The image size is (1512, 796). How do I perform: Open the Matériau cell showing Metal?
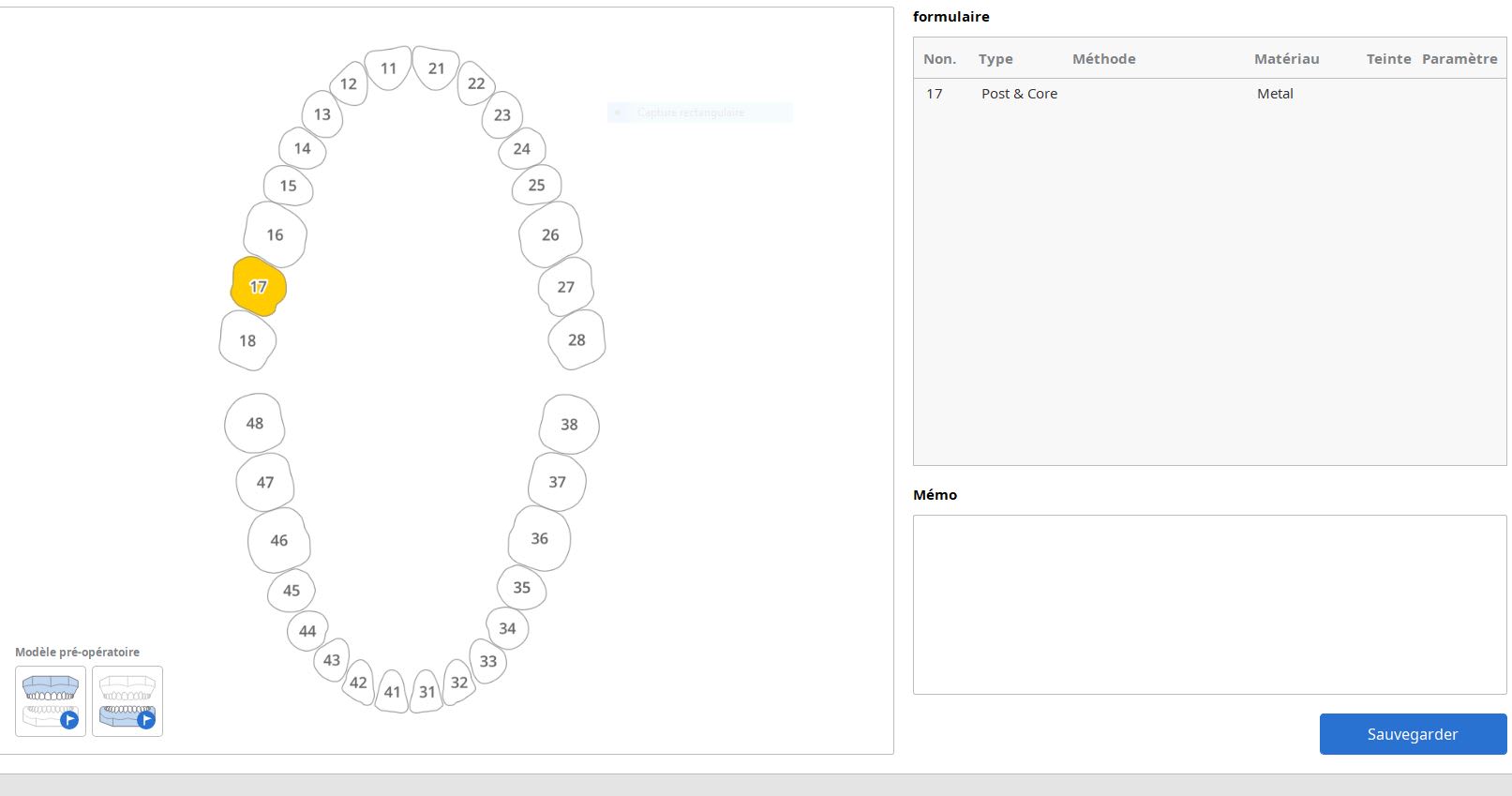point(1275,94)
